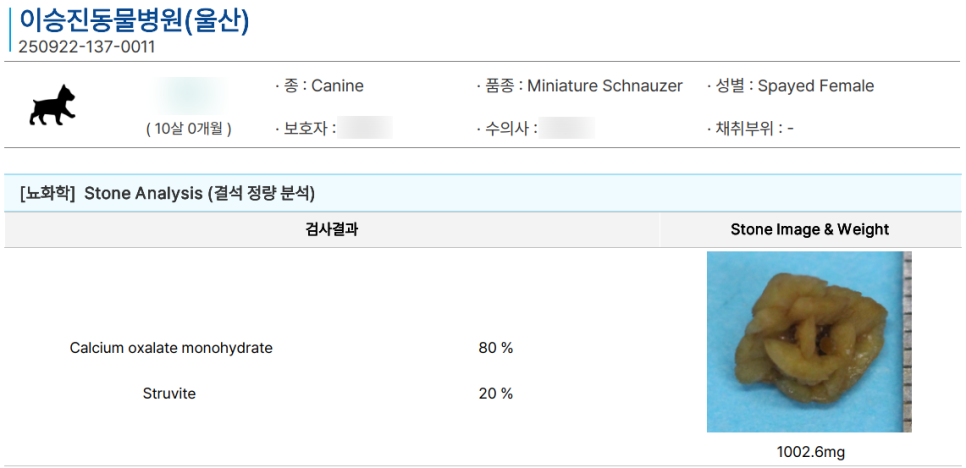Click the 80 % result value
This screenshot has height=468, width=966.
(496, 348)
